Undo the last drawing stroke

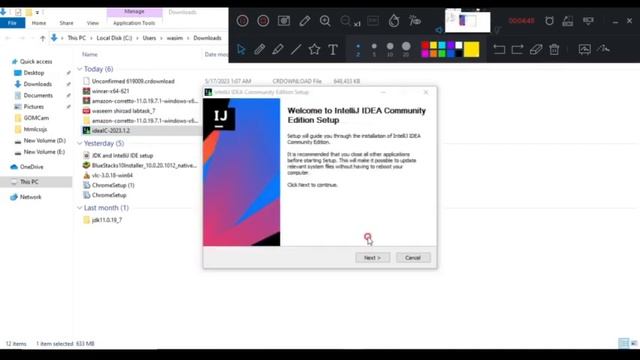pyautogui.click(x=499, y=49)
